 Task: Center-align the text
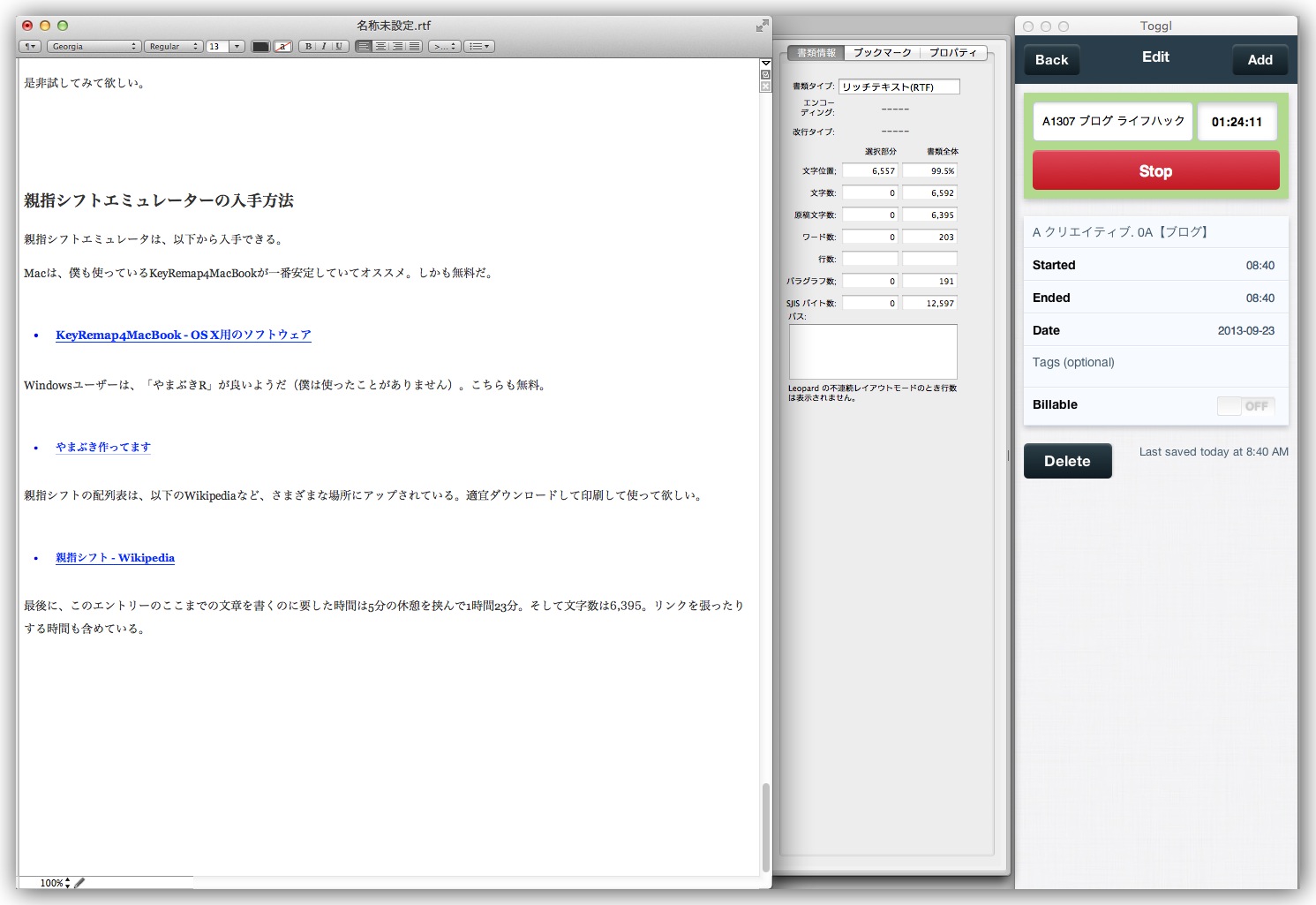380,46
